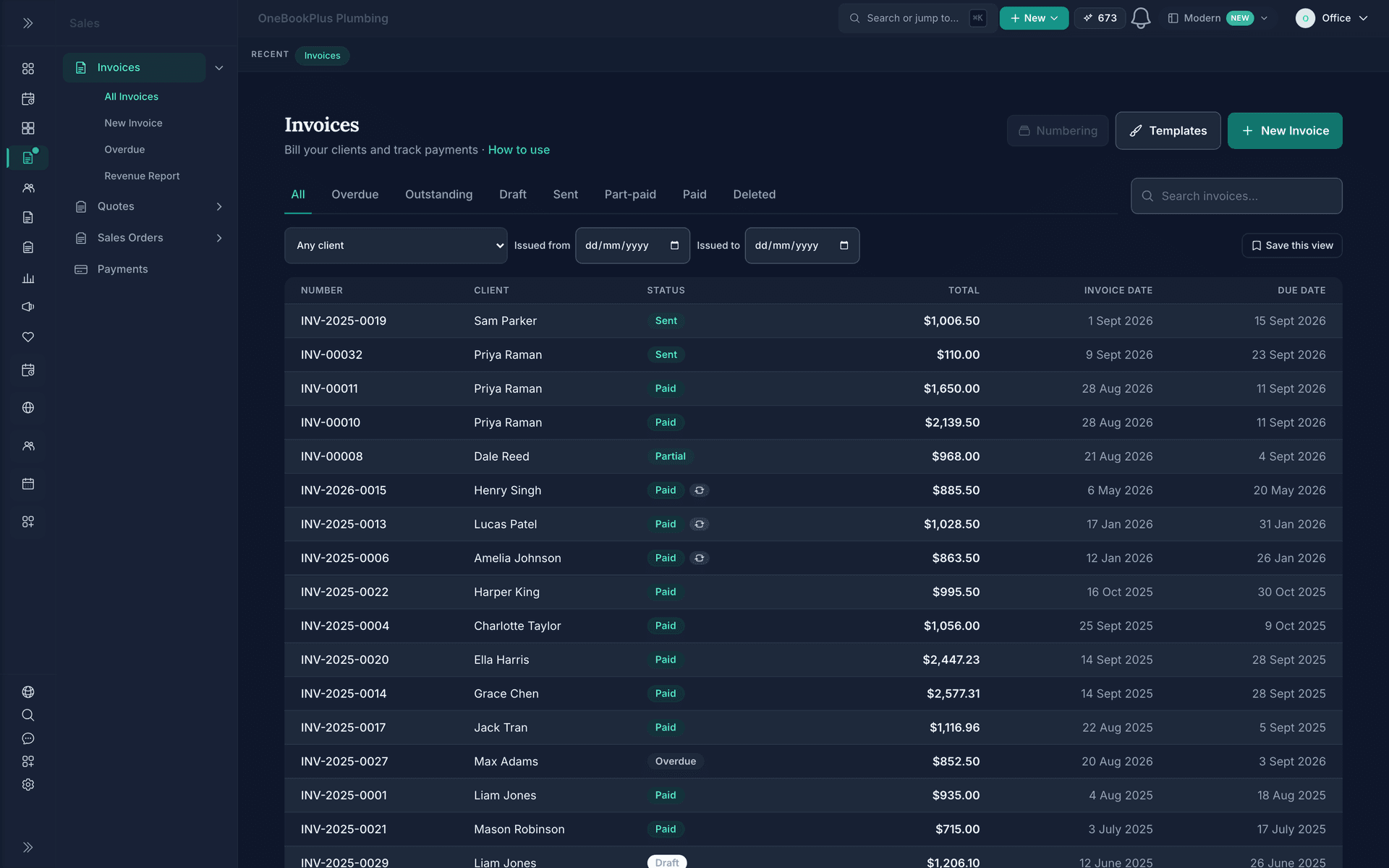Viewport: 1389px width, 868px height.
Task: Click the recurring icon on INV-2025-0006 row
Action: [x=699, y=558]
